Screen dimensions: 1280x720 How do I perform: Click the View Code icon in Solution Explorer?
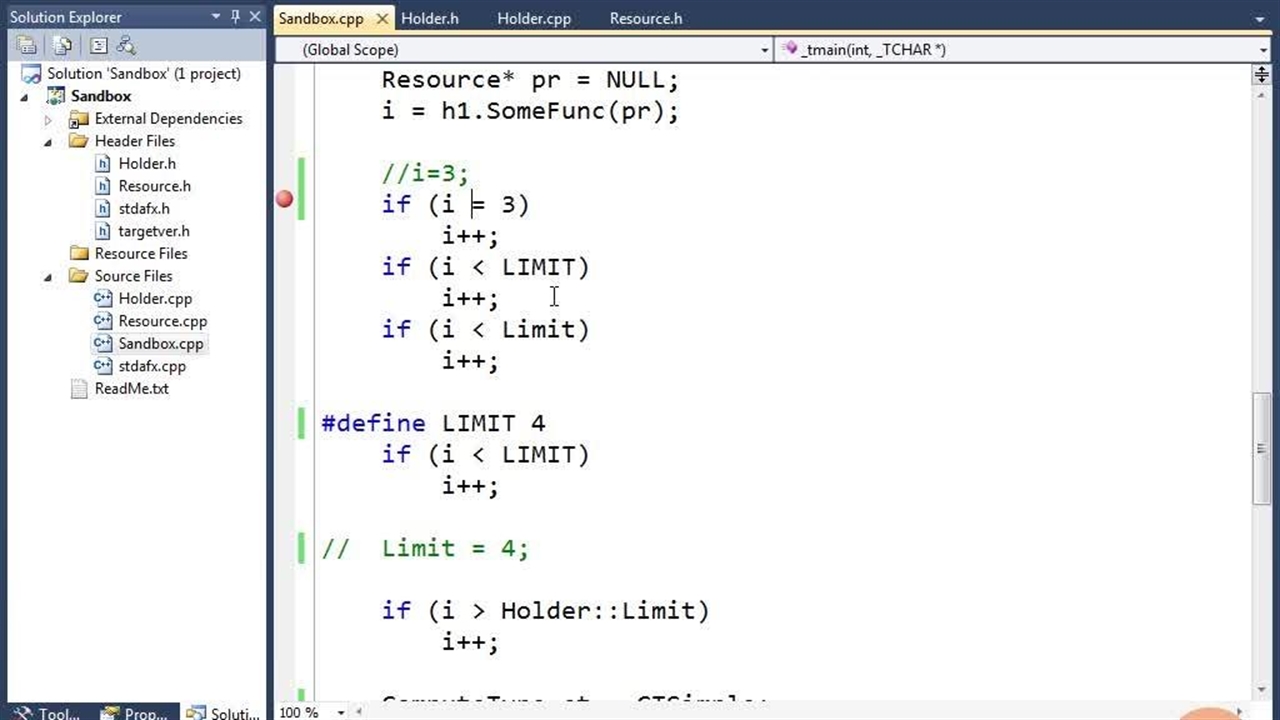99,45
